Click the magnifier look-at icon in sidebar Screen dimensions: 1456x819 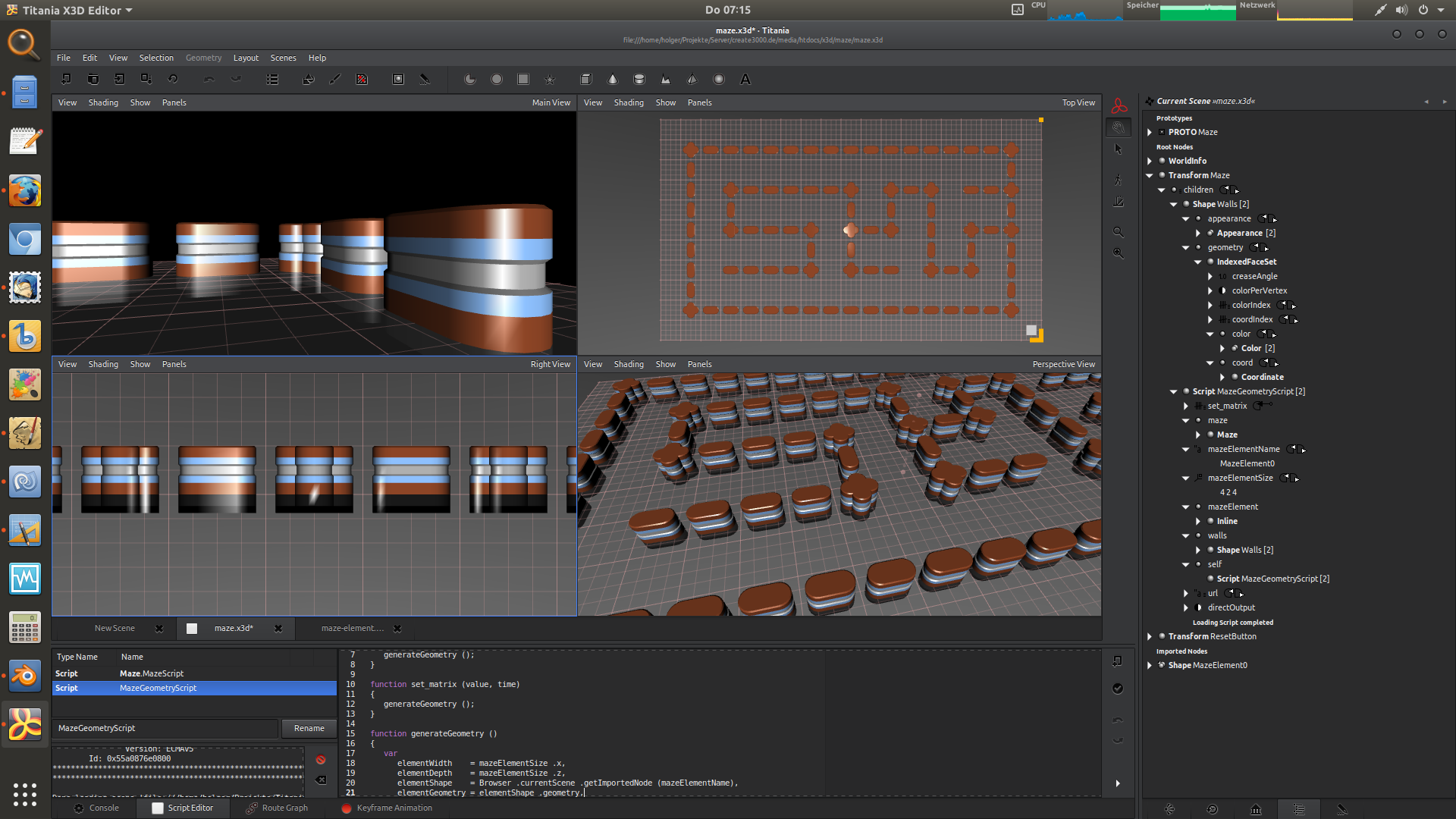(x=1118, y=232)
